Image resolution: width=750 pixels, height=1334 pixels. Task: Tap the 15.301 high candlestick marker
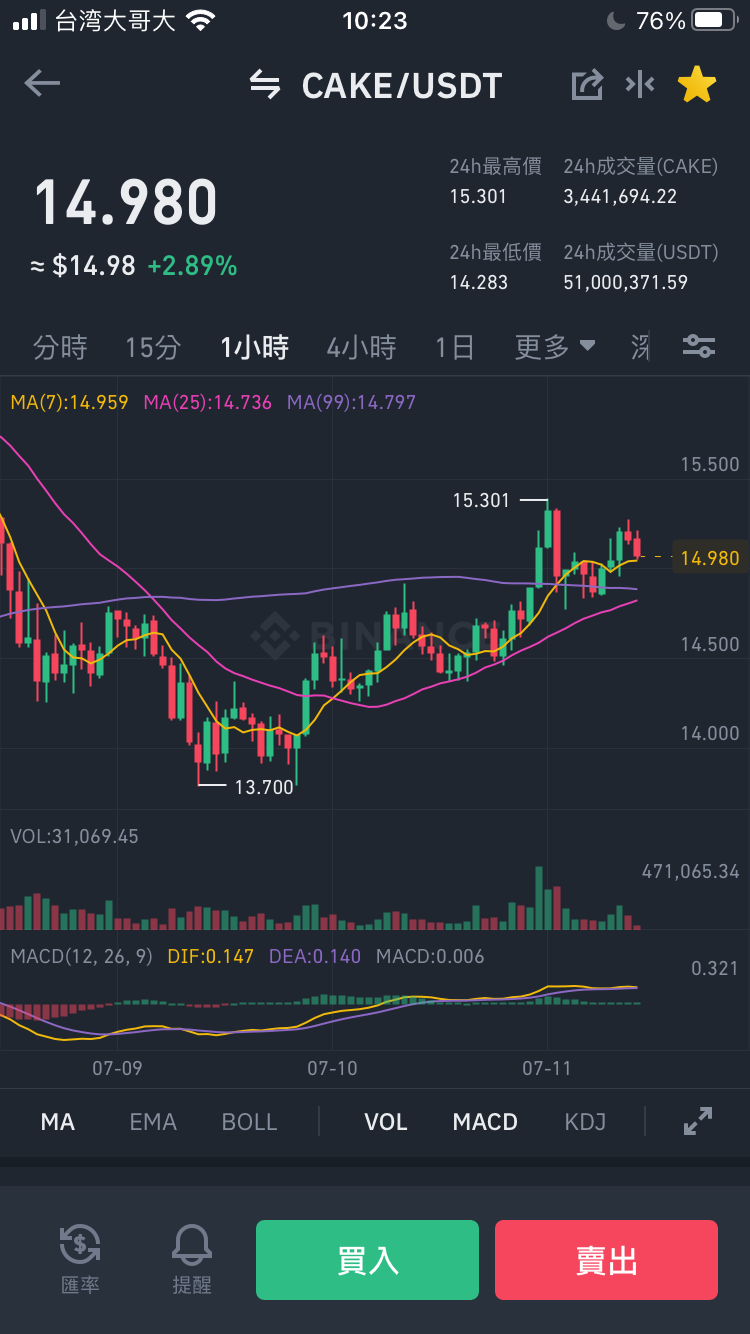click(x=482, y=500)
